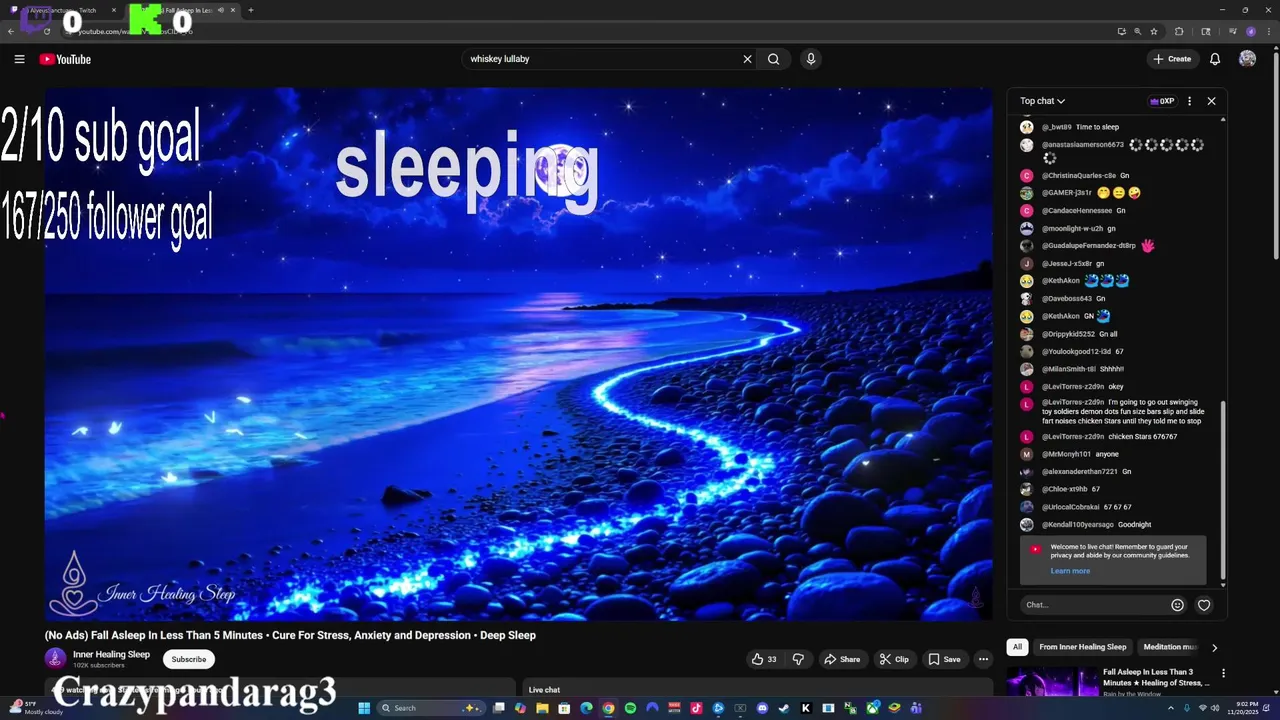Viewport: 1280px width, 720px height.
Task: Open the Inner Healing Sleep channel avatar
Action: point(55,658)
